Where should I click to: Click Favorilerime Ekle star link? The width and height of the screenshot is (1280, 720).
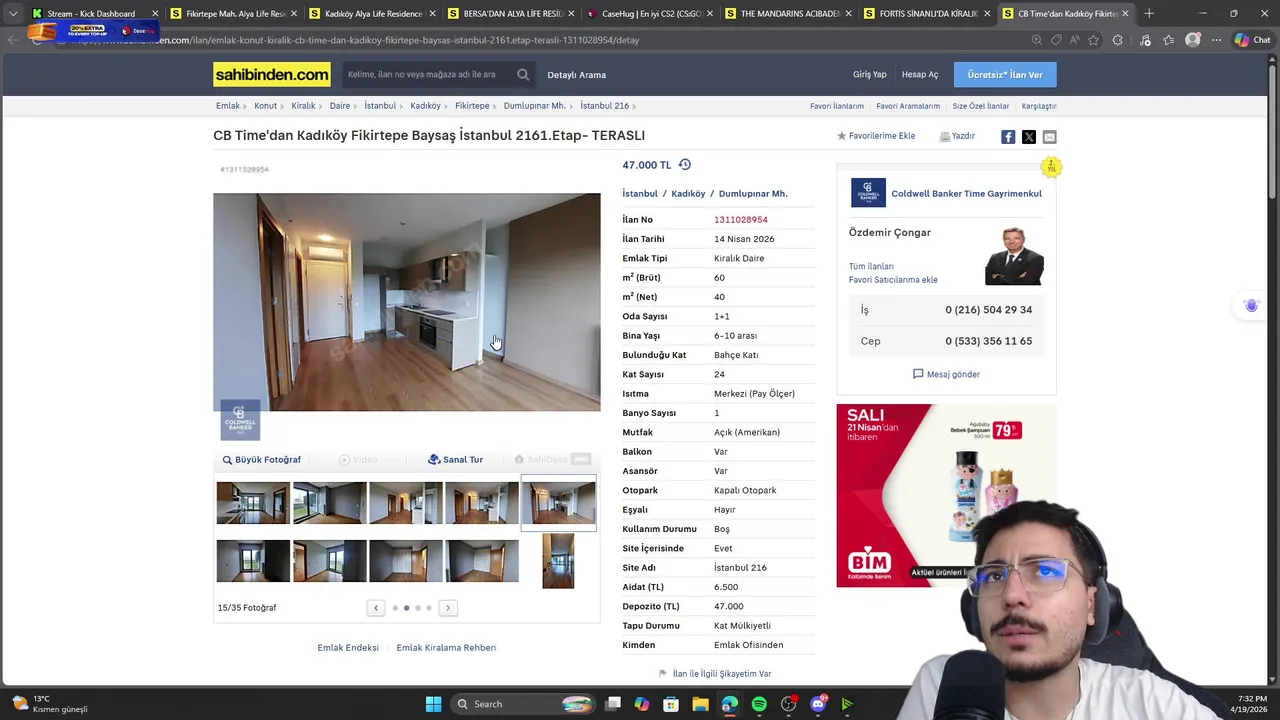[x=876, y=136]
